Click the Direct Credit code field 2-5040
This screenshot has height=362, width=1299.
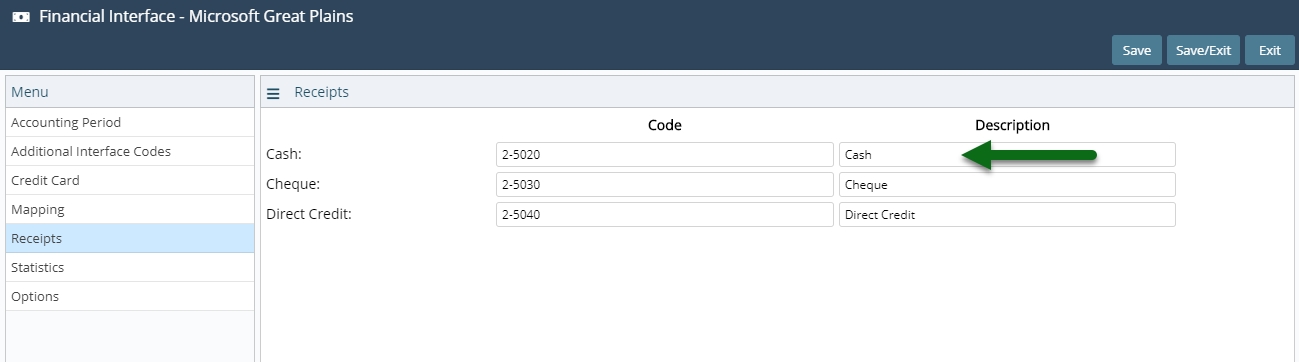pos(665,215)
